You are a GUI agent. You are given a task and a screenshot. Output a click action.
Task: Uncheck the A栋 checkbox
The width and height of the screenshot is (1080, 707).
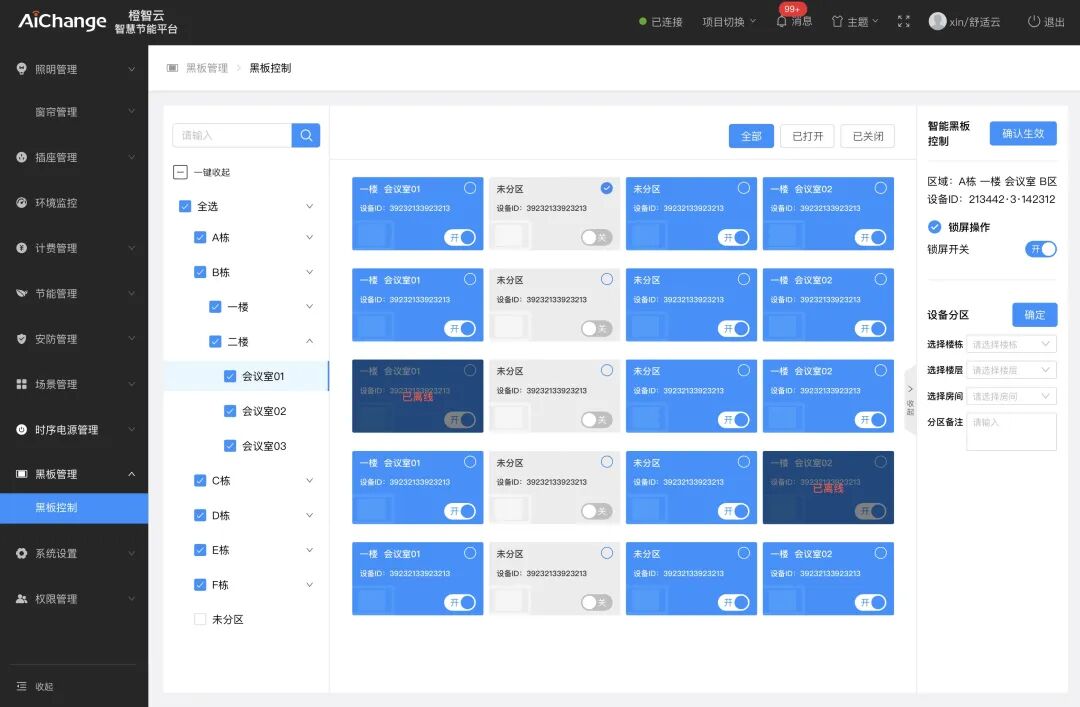(x=200, y=237)
